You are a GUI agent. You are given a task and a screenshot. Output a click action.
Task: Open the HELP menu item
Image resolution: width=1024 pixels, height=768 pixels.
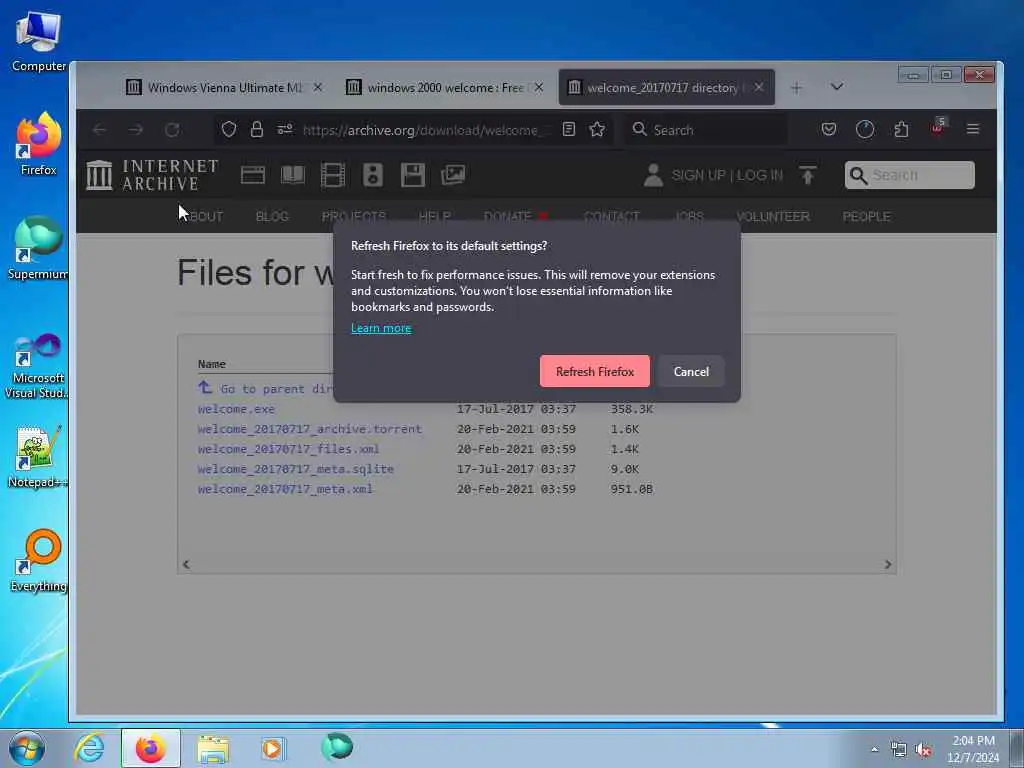pyautogui.click(x=435, y=216)
